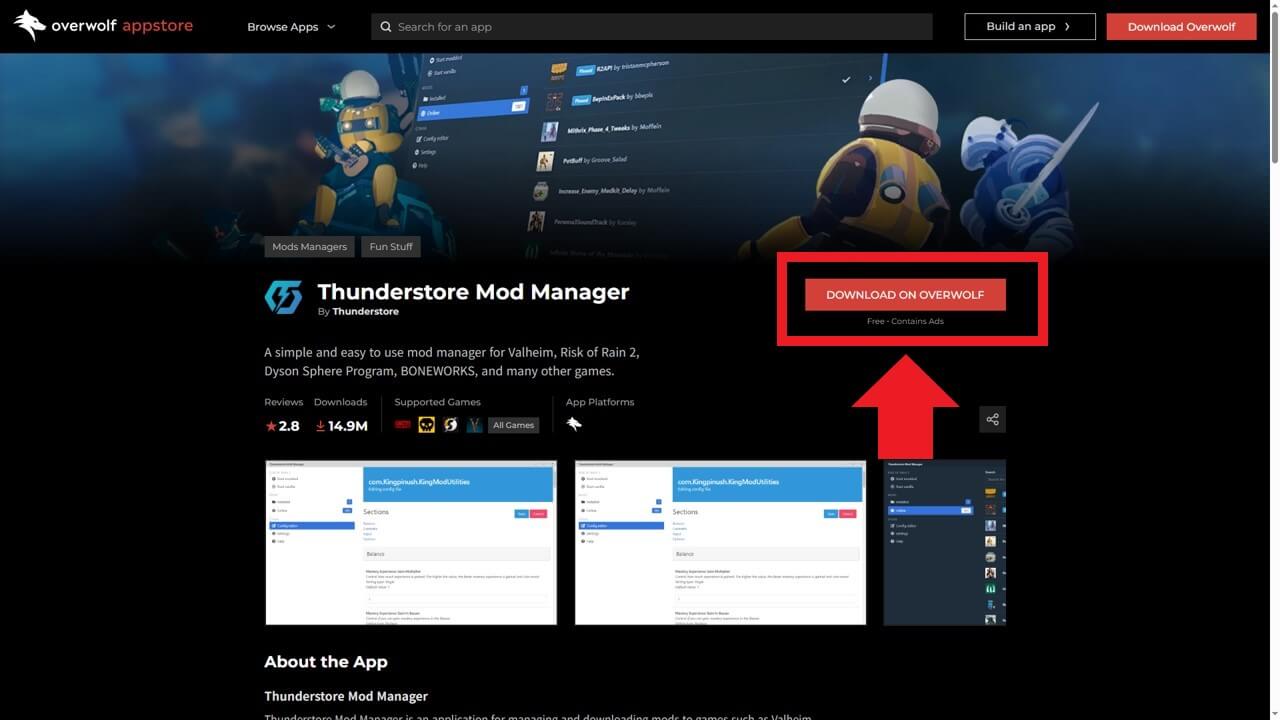Select the Mods Managers tag

(x=310, y=246)
